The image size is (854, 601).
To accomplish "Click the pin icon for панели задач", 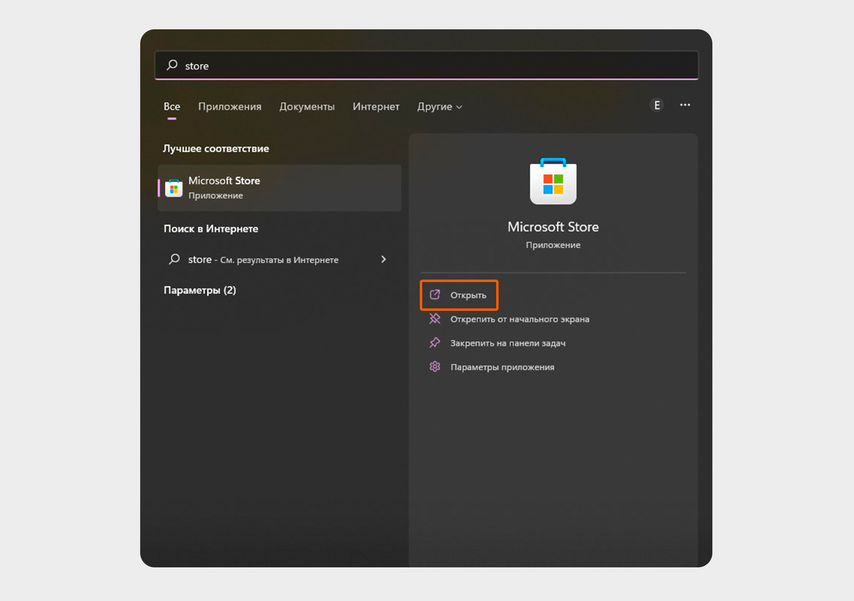I will (435, 343).
